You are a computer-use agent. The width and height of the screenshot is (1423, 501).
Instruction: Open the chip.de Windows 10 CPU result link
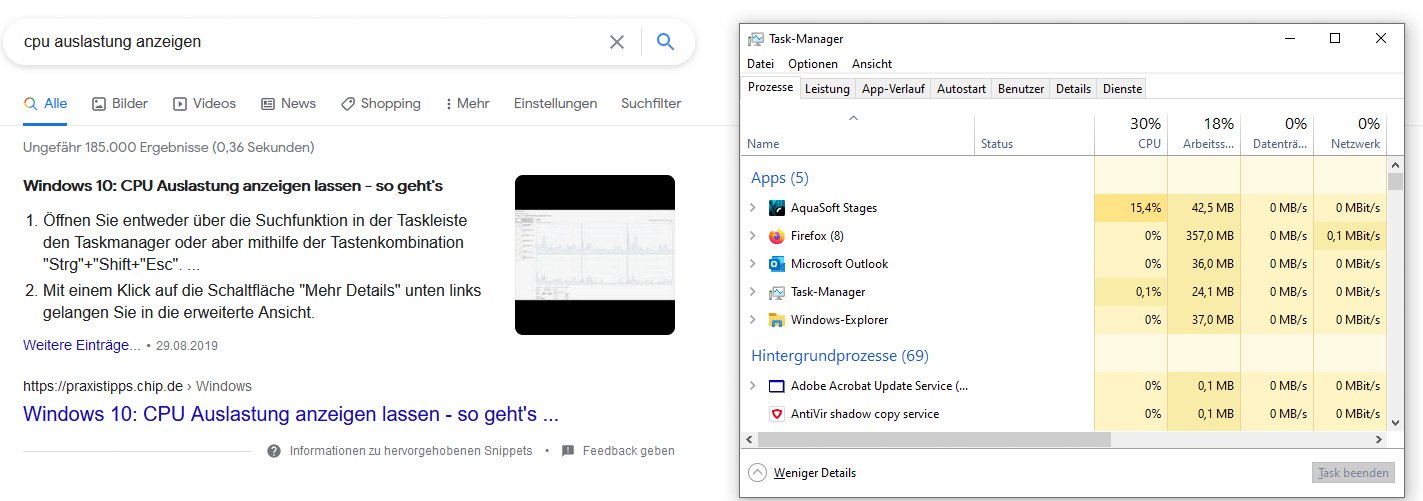(290, 414)
